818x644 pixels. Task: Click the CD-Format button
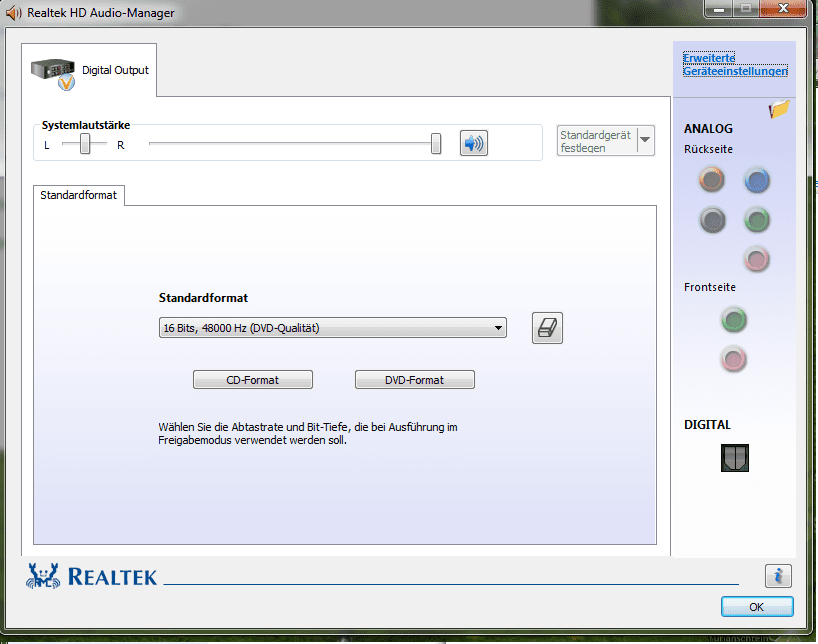(x=252, y=380)
